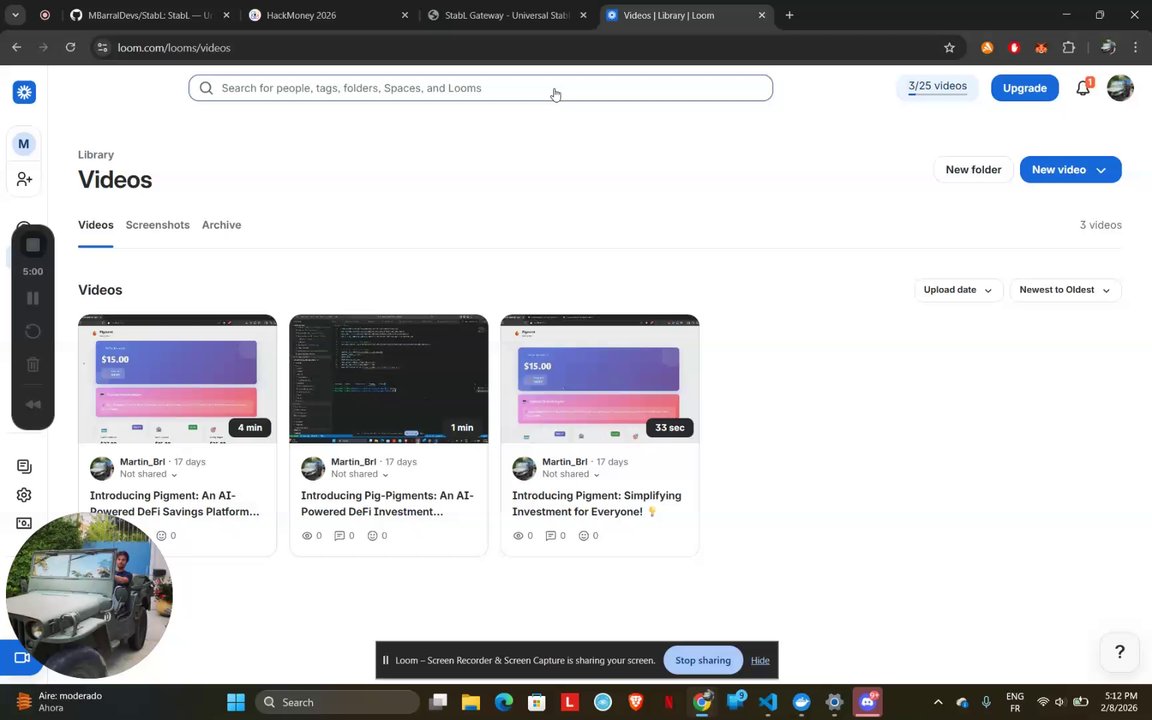1152x720 pixels.
Task: Open the 1 min code editor thumbnail
Action: (x=389, y=379)
